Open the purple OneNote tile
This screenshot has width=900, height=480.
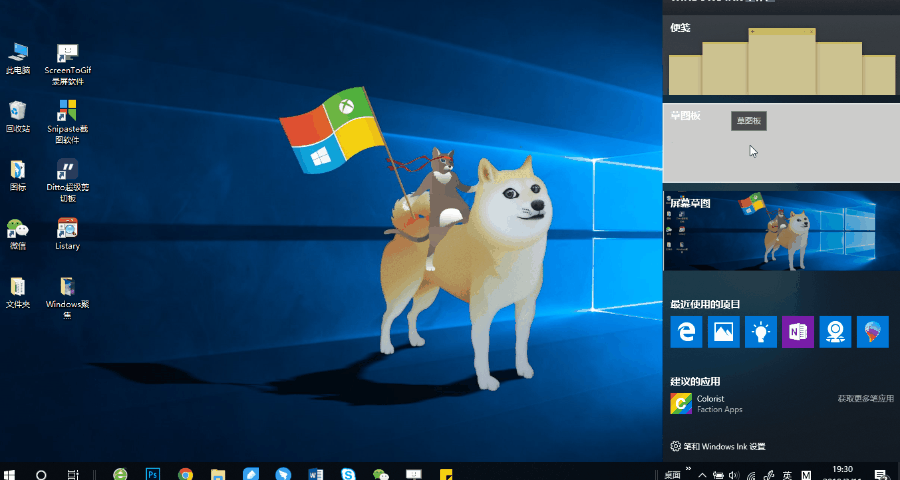pyautogui.click(x=797, y=332)
